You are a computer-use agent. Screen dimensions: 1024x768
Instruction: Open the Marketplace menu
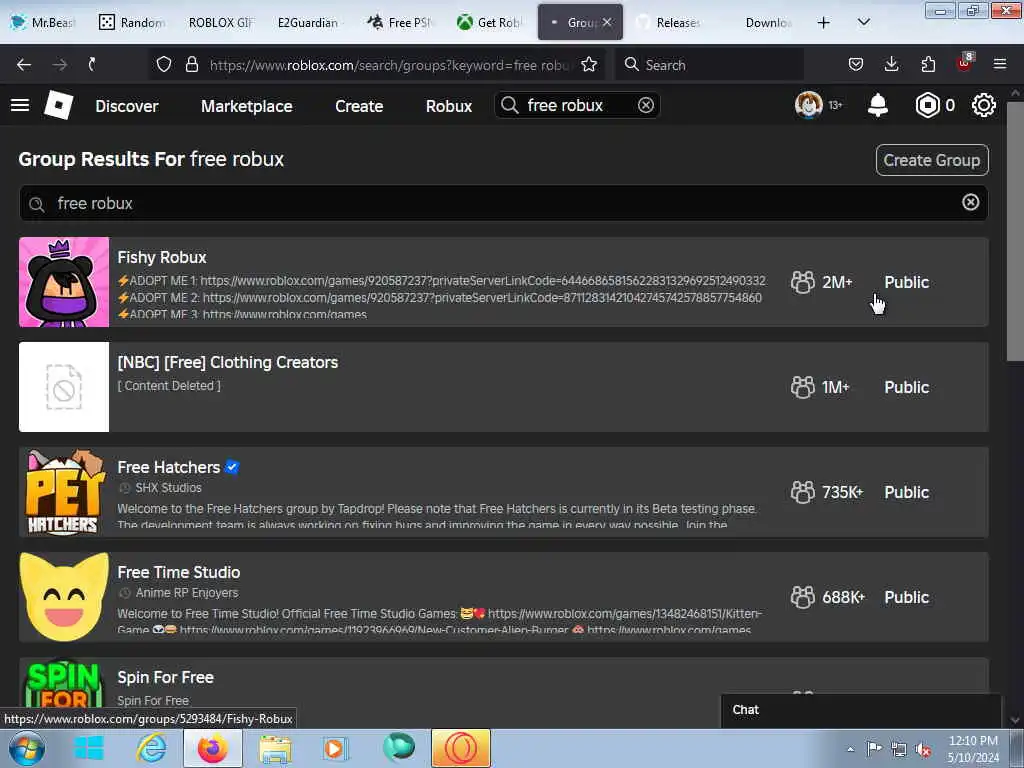[x=246, y=106]
